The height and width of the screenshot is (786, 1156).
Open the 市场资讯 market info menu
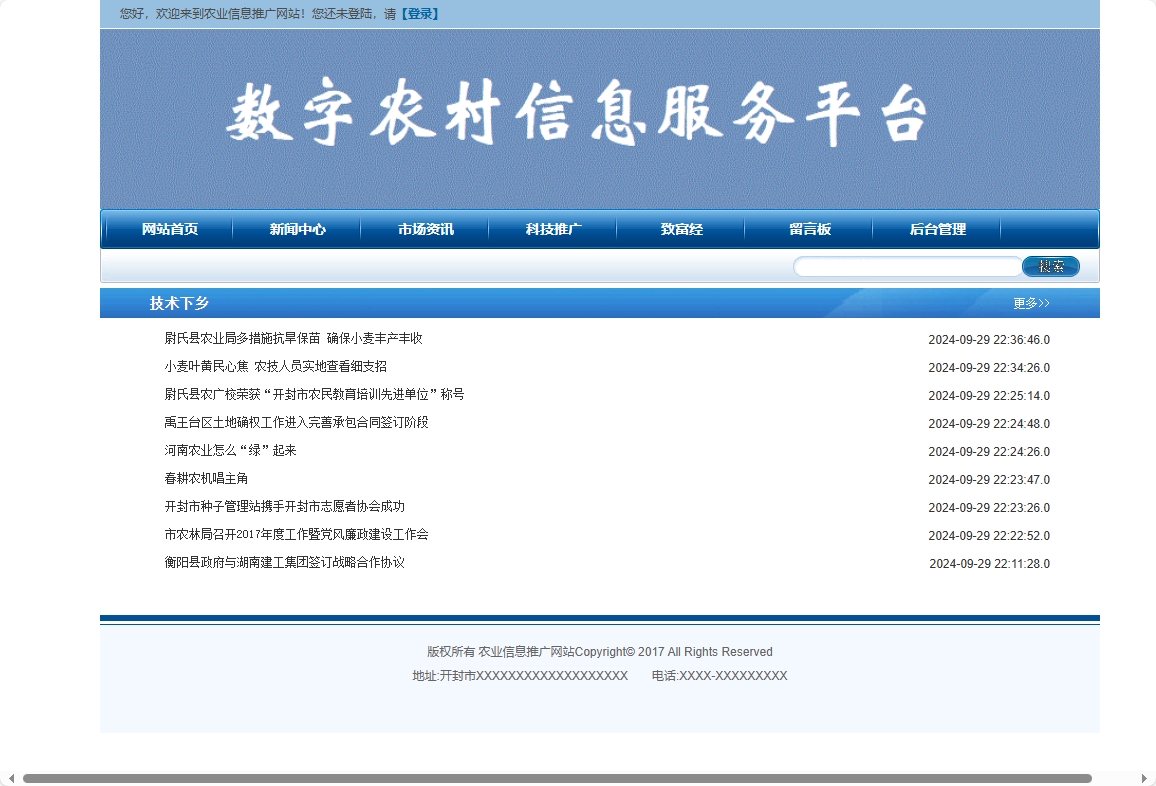(x=425, y=229)
